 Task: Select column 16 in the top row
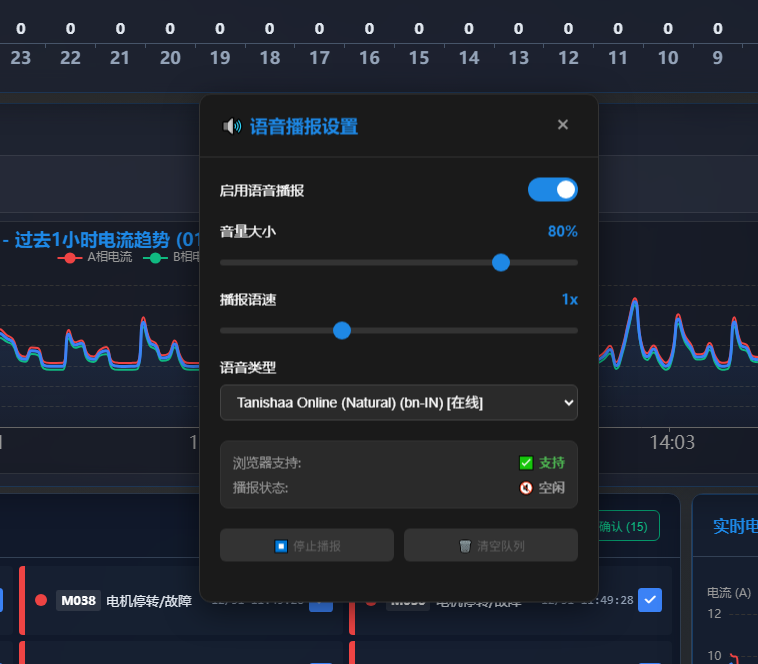click(x=369, y=58)
